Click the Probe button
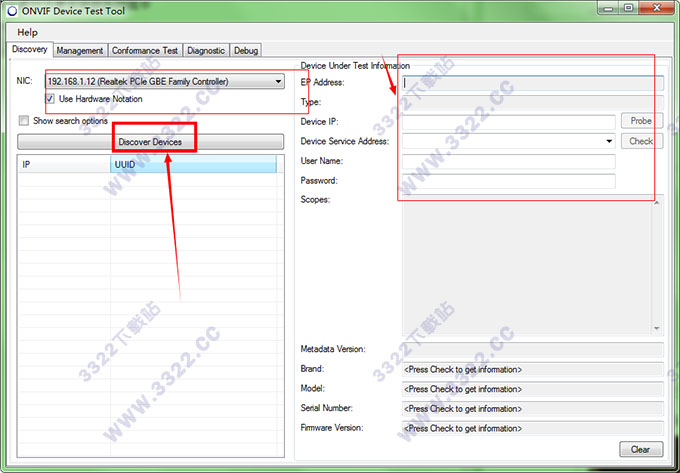This screenshot has height=473, width=680. (x=641, y=121)
